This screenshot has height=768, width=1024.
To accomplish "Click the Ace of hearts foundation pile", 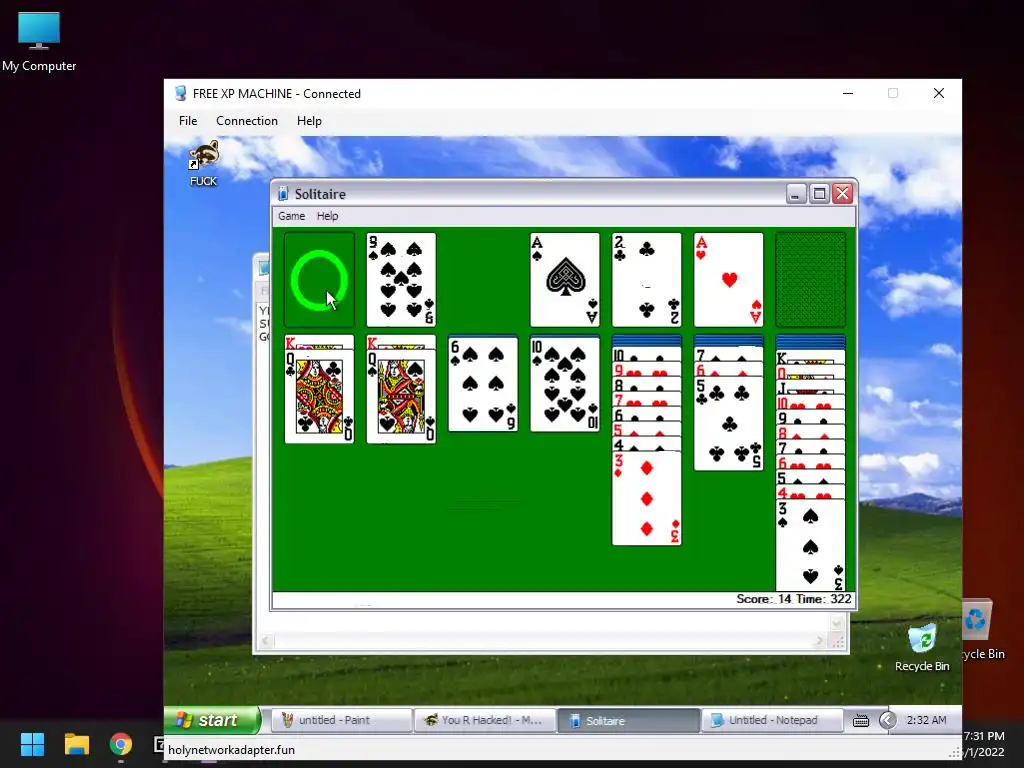I will [x=728, y=280].
